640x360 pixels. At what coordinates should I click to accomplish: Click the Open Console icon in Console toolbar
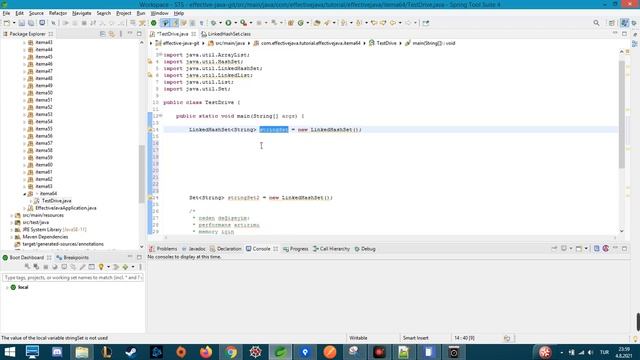point(579,249)
